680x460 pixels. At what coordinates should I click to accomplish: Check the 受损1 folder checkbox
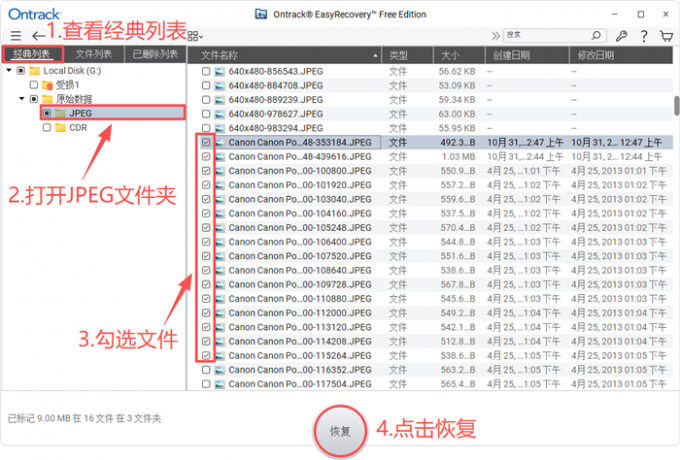click(33, 85)
